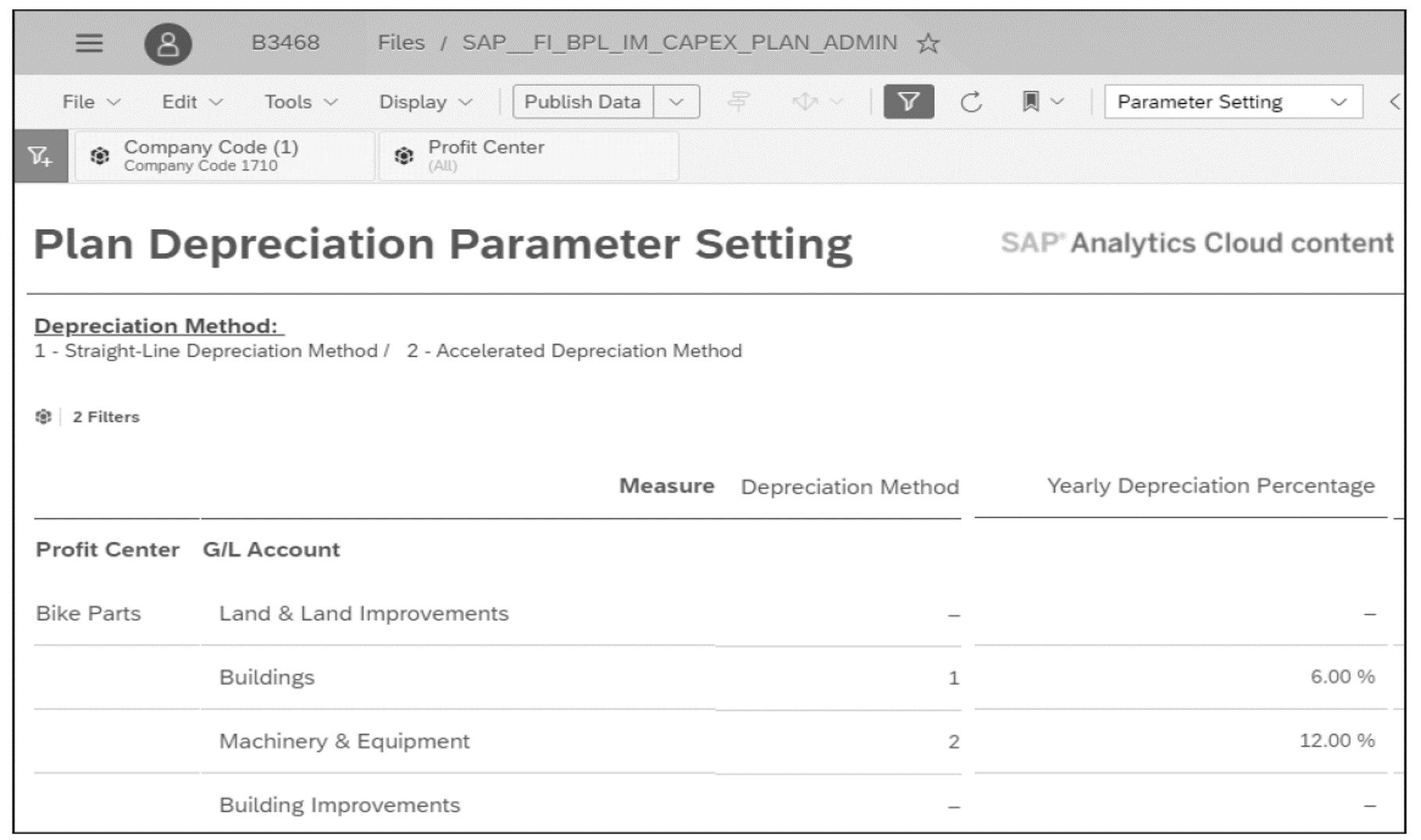The image size is (1421, 840).
Task: Click the gear icon on Company Code filter
Action: point(100,155)
